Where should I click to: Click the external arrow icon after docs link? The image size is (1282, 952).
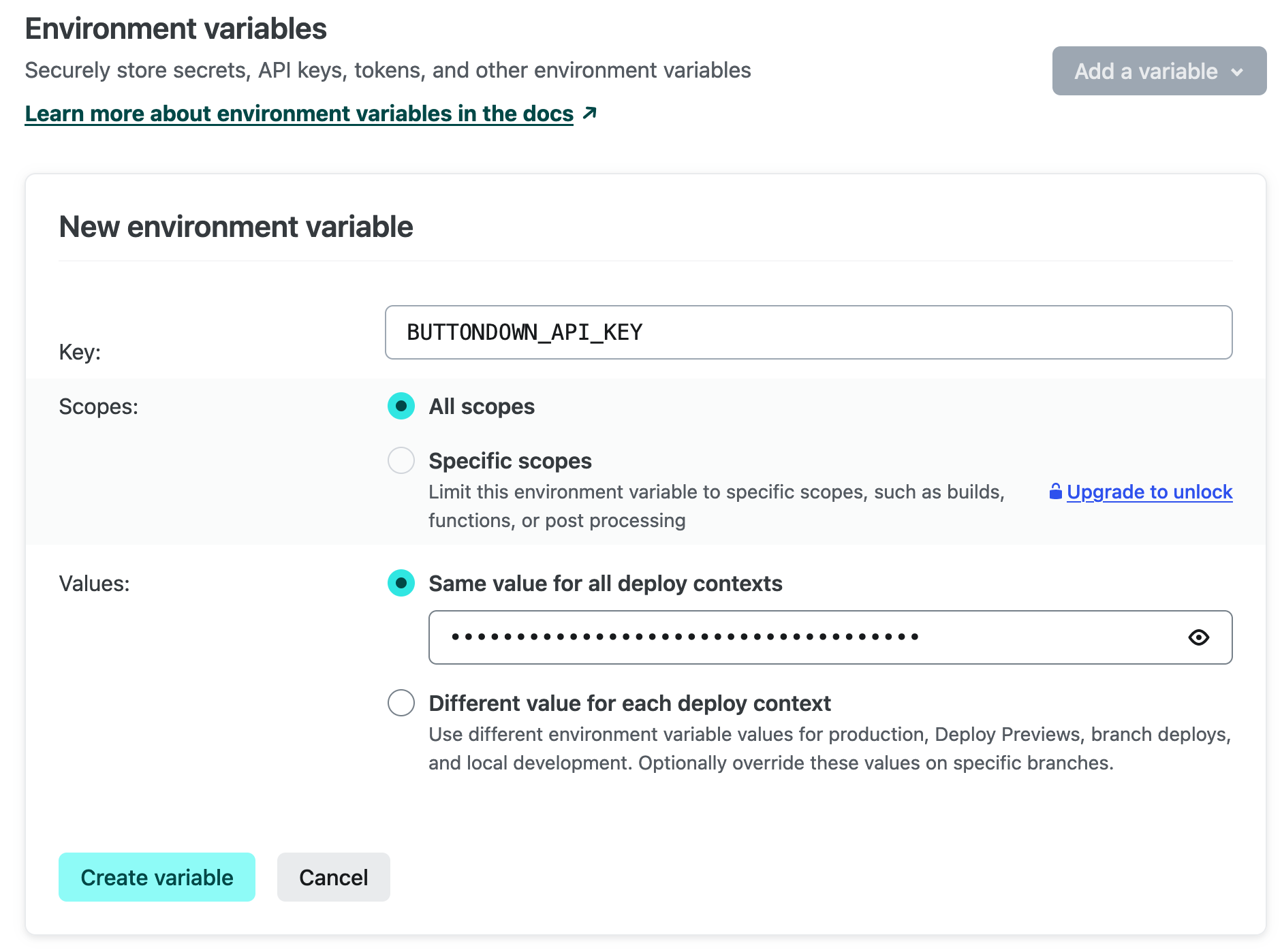(x=590, y=113)
